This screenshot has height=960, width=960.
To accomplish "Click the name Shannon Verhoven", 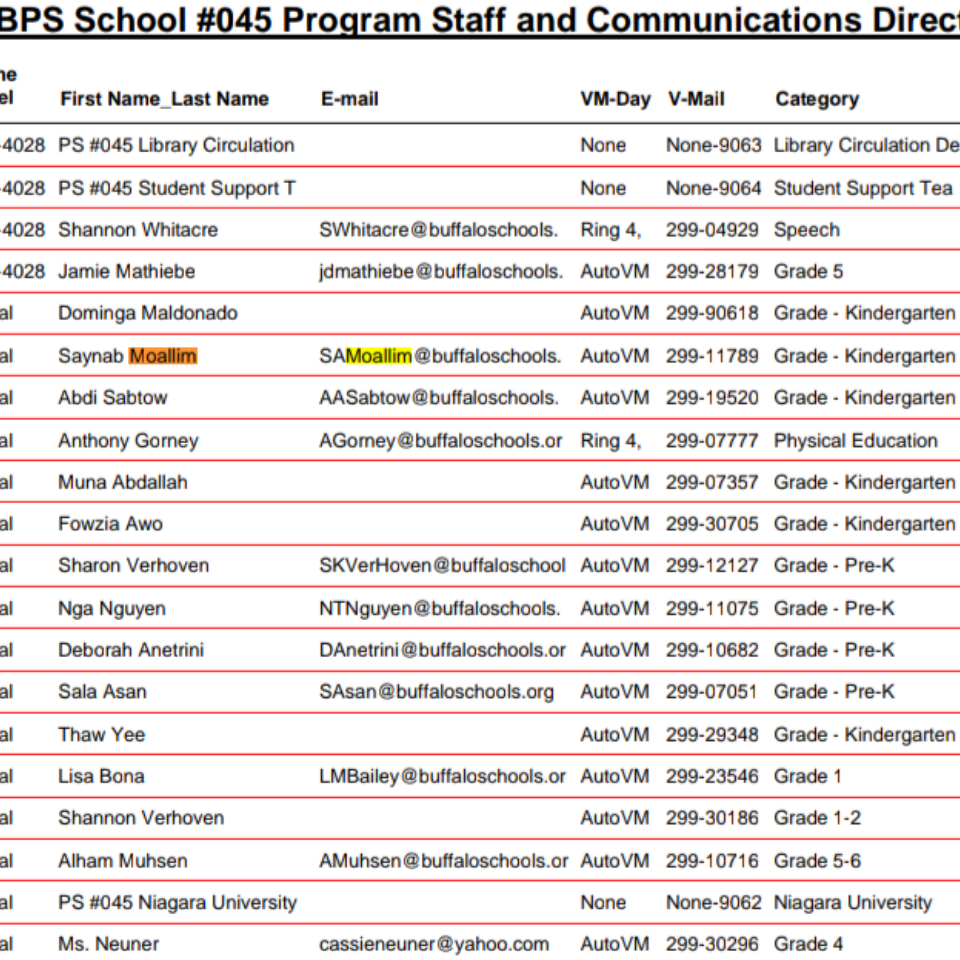I will [x=141, y=817].
